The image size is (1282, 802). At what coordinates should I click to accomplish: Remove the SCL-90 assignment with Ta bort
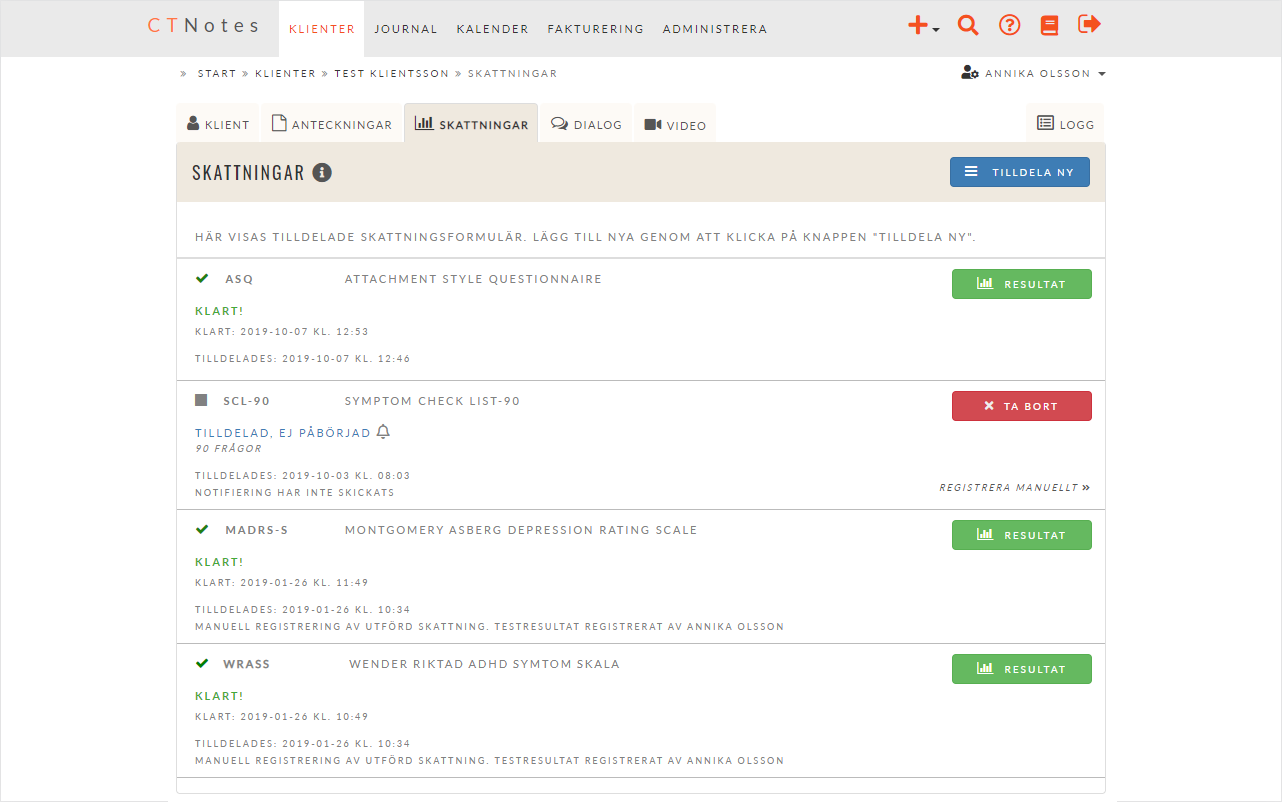[1022, 406]
